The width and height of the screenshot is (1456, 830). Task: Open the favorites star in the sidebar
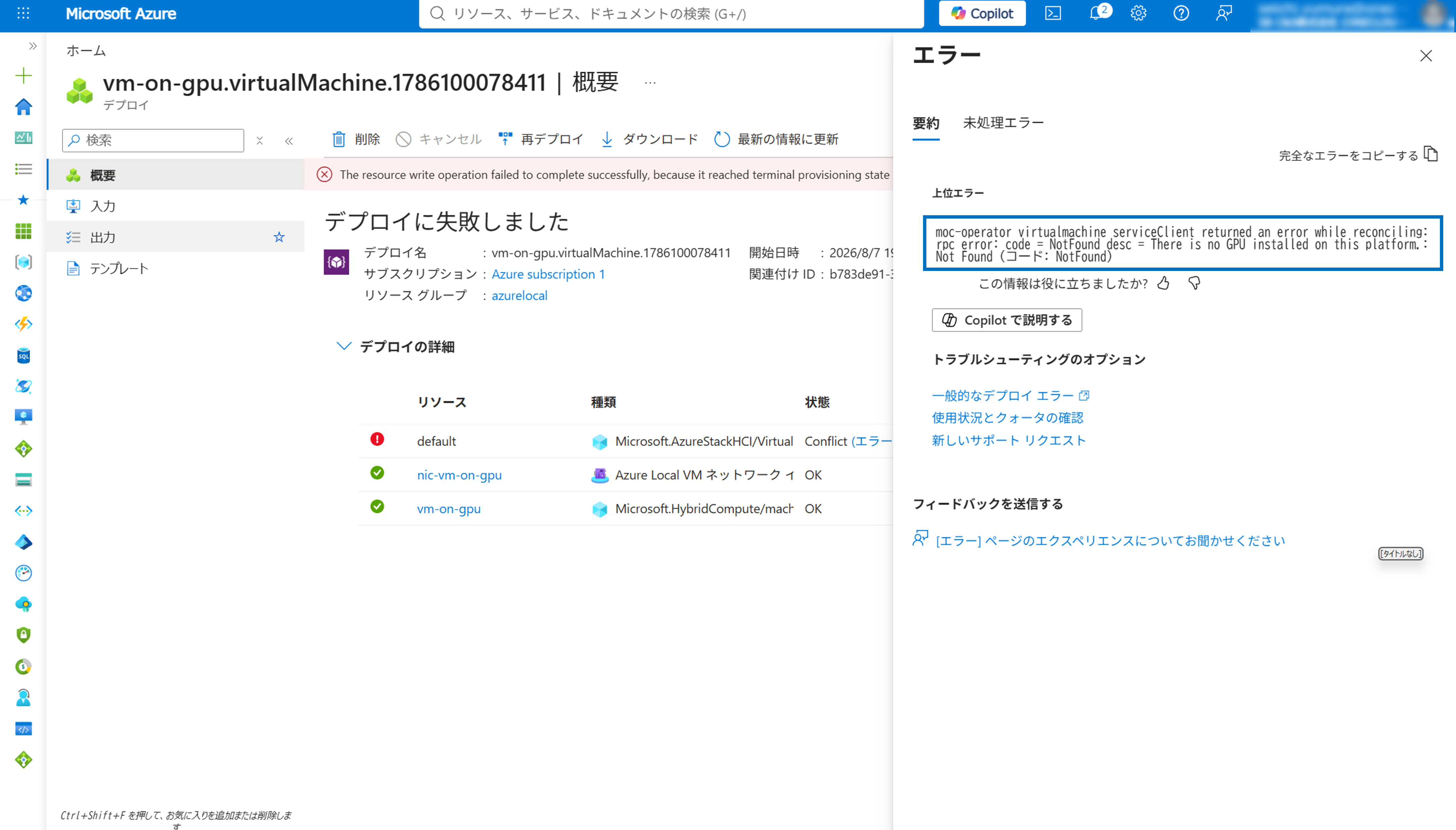pyautogui.click(x=23, y=200)
